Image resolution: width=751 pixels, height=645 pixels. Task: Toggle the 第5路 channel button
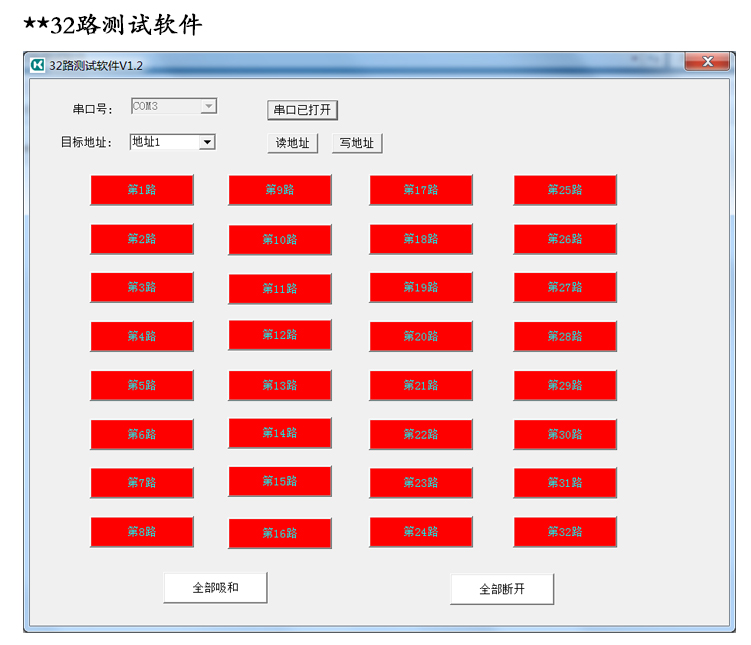[142, 386]
